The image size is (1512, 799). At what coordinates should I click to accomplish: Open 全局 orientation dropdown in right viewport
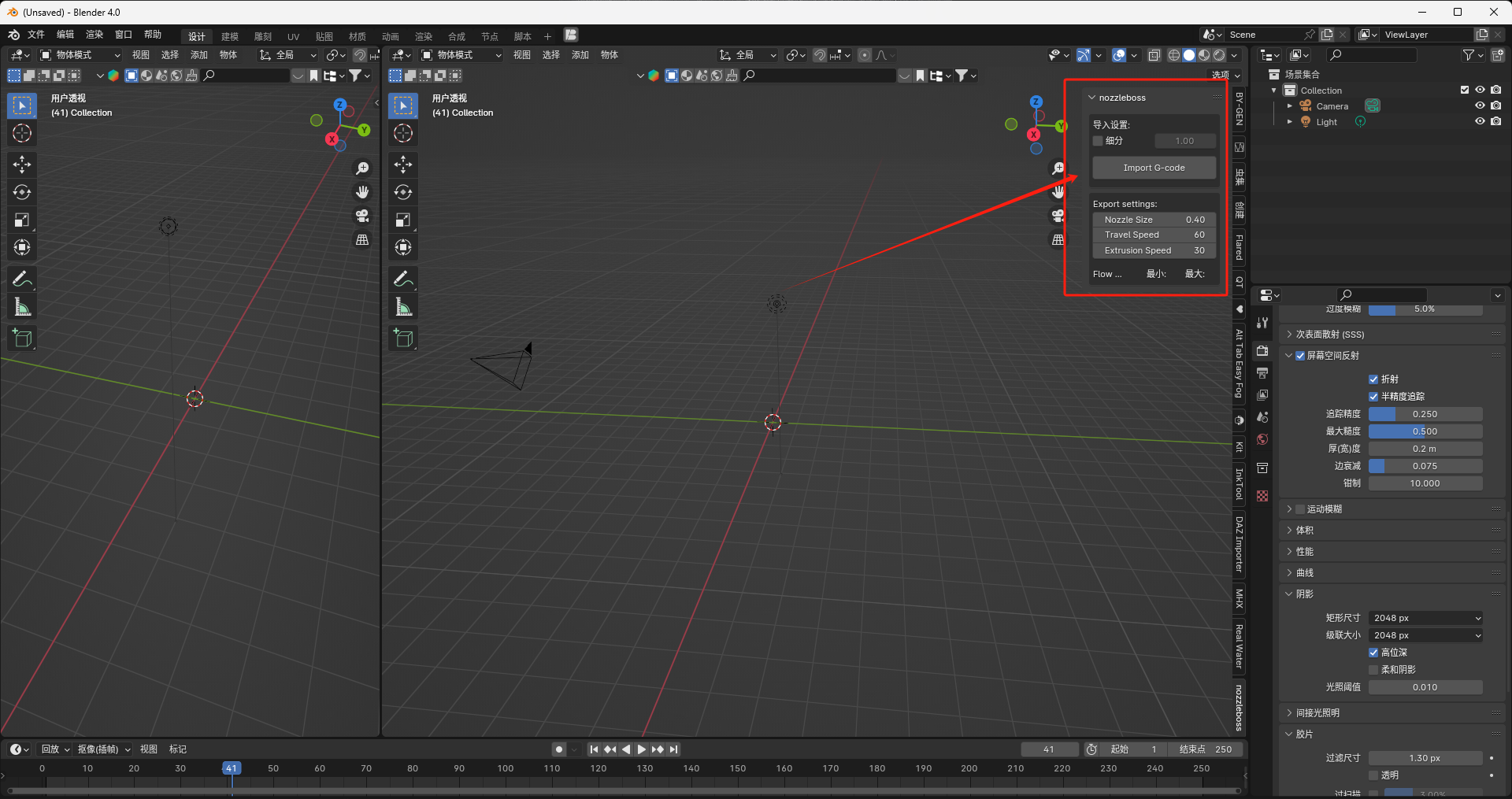[x=748, y=55]
